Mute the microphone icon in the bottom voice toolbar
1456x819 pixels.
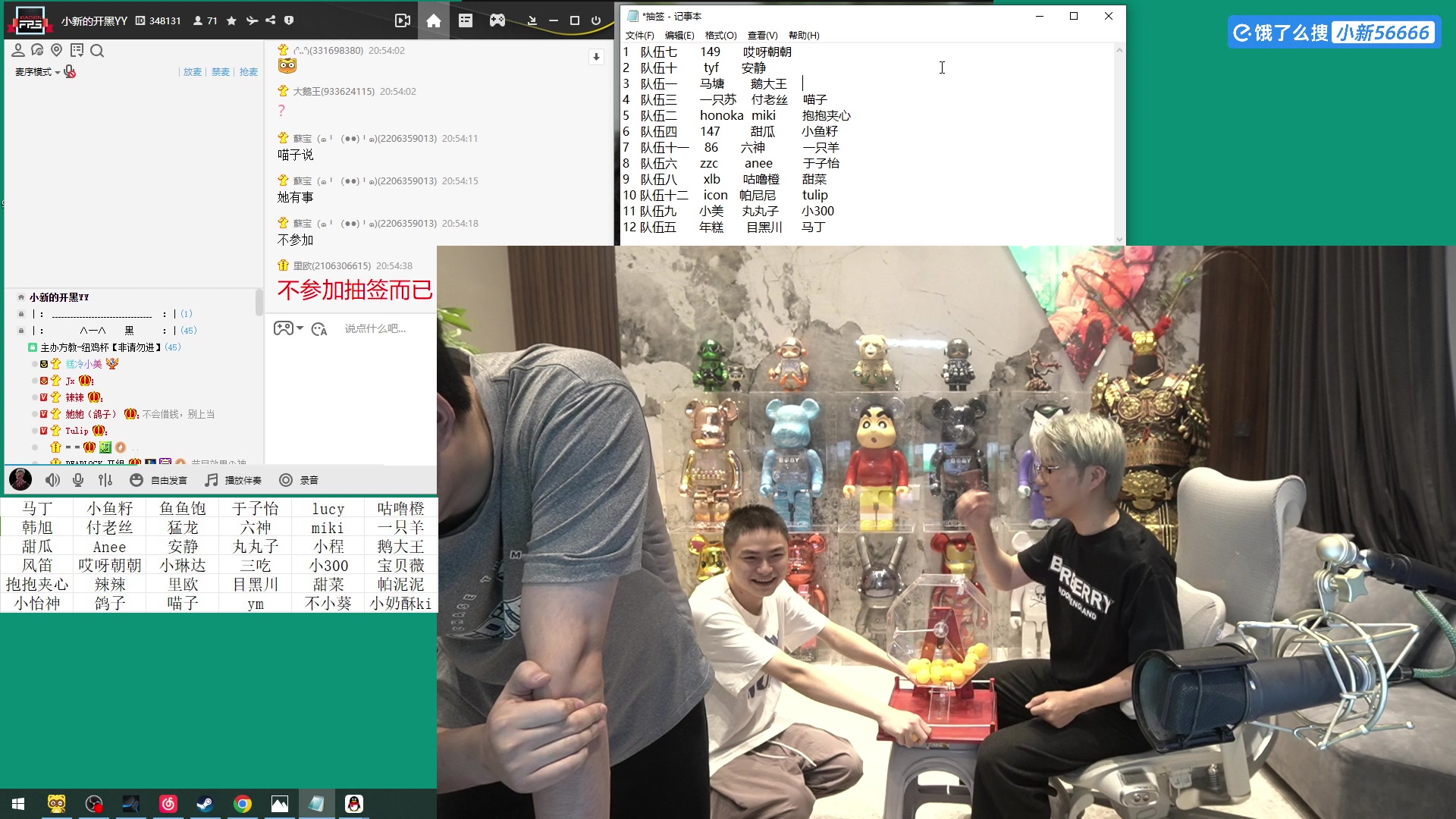click(77, 479)
